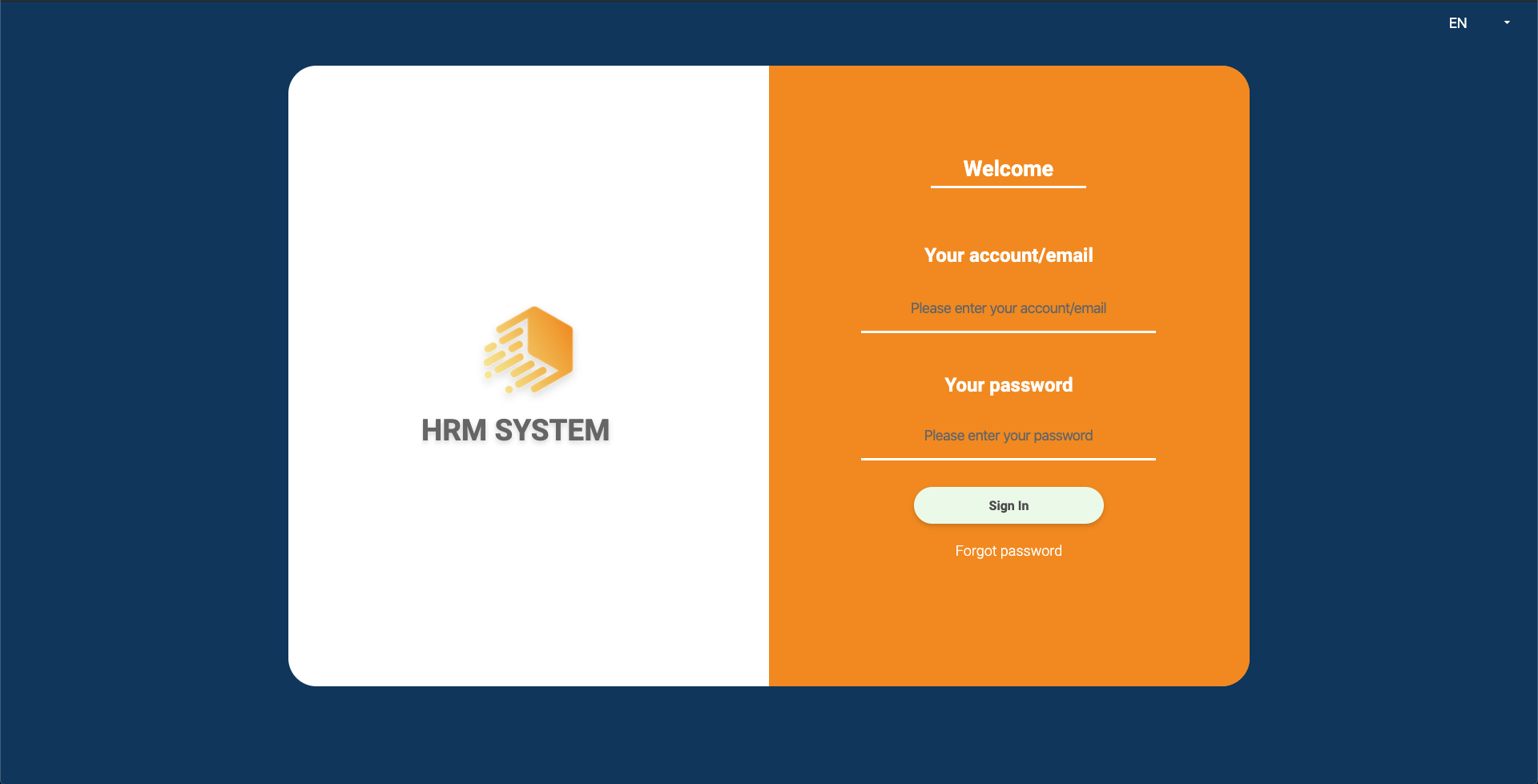Focus the password input field

pyautogui.click(x=1008, y=436)
